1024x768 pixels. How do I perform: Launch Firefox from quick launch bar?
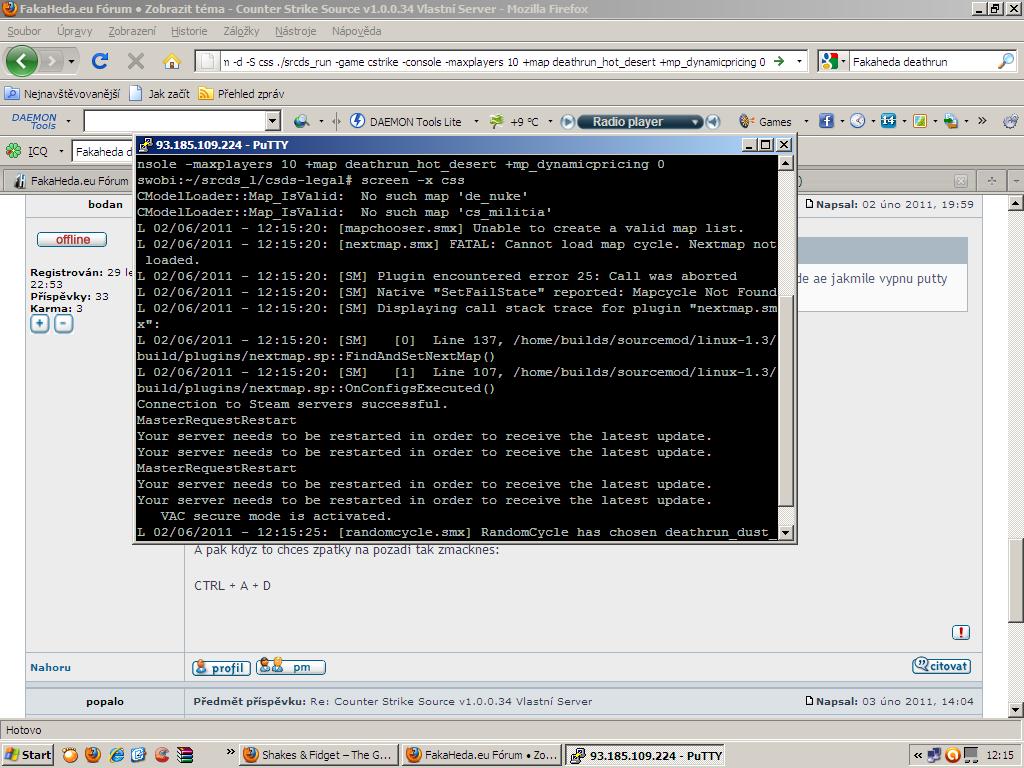click(x=93, y=755)
